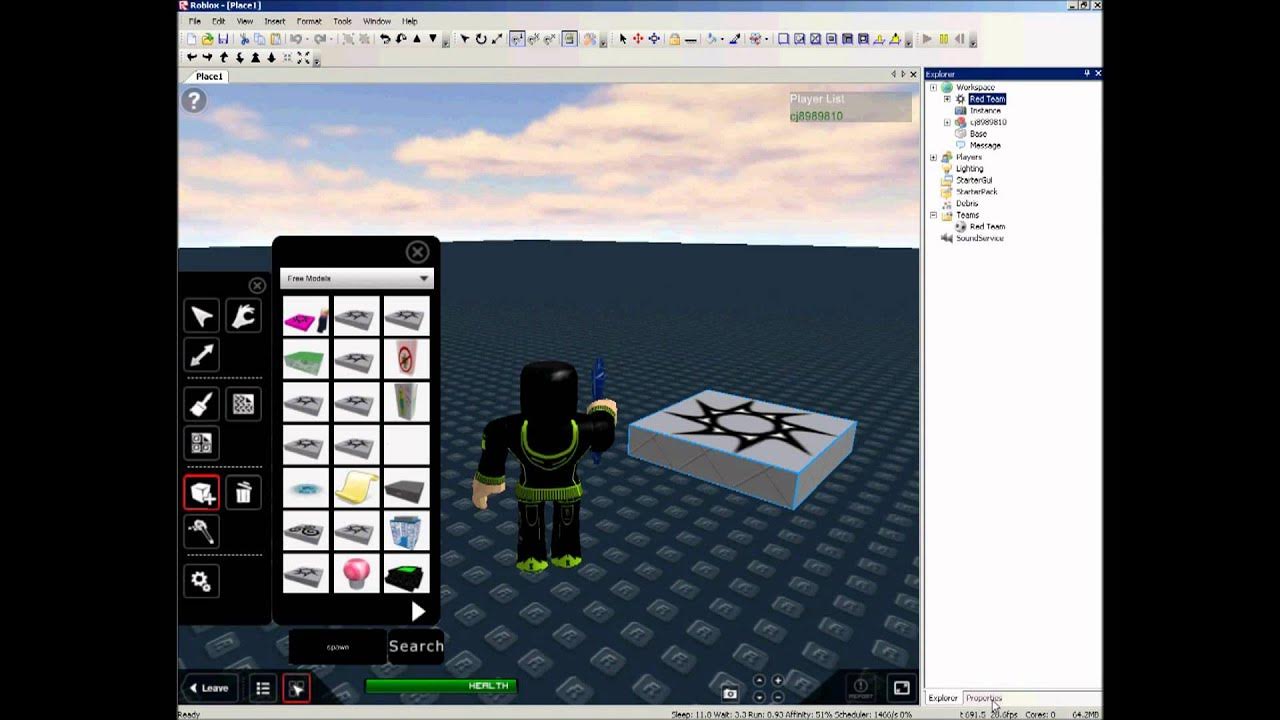
Task: Select SoundService in the Explorer tree
Action: [979, 238]
